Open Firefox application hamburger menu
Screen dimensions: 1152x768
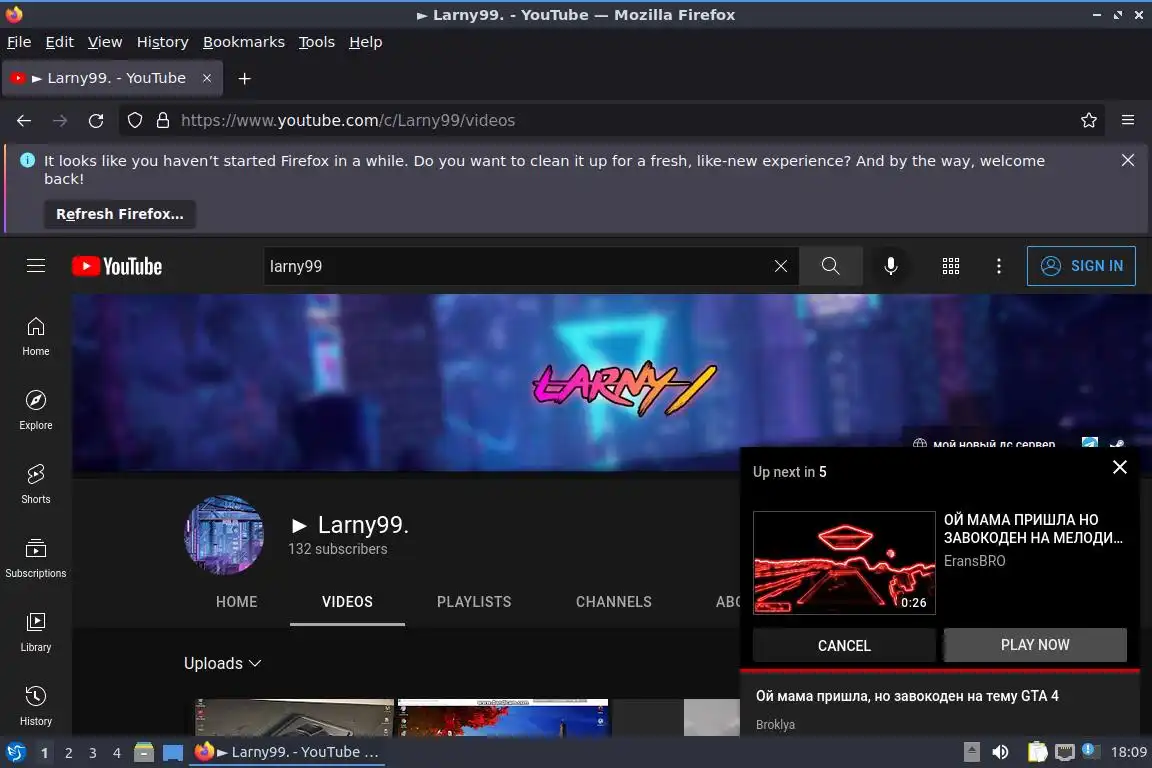pyautogui.click(x=1128, y=121)
